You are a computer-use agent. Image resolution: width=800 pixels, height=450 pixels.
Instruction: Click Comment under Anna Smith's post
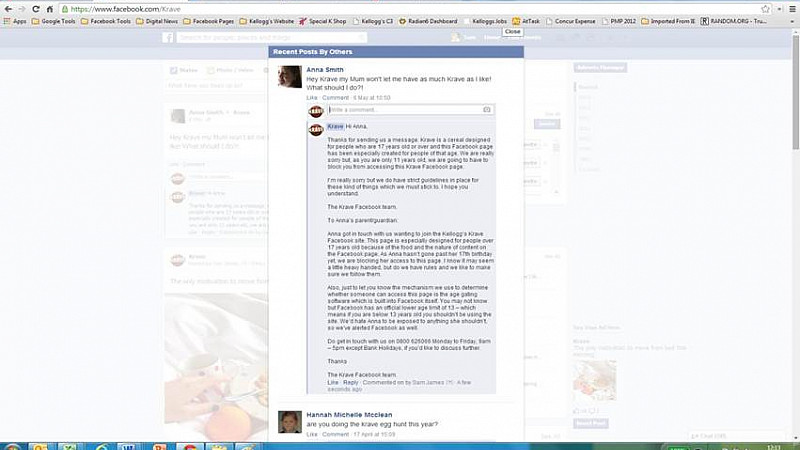(335, 97)
